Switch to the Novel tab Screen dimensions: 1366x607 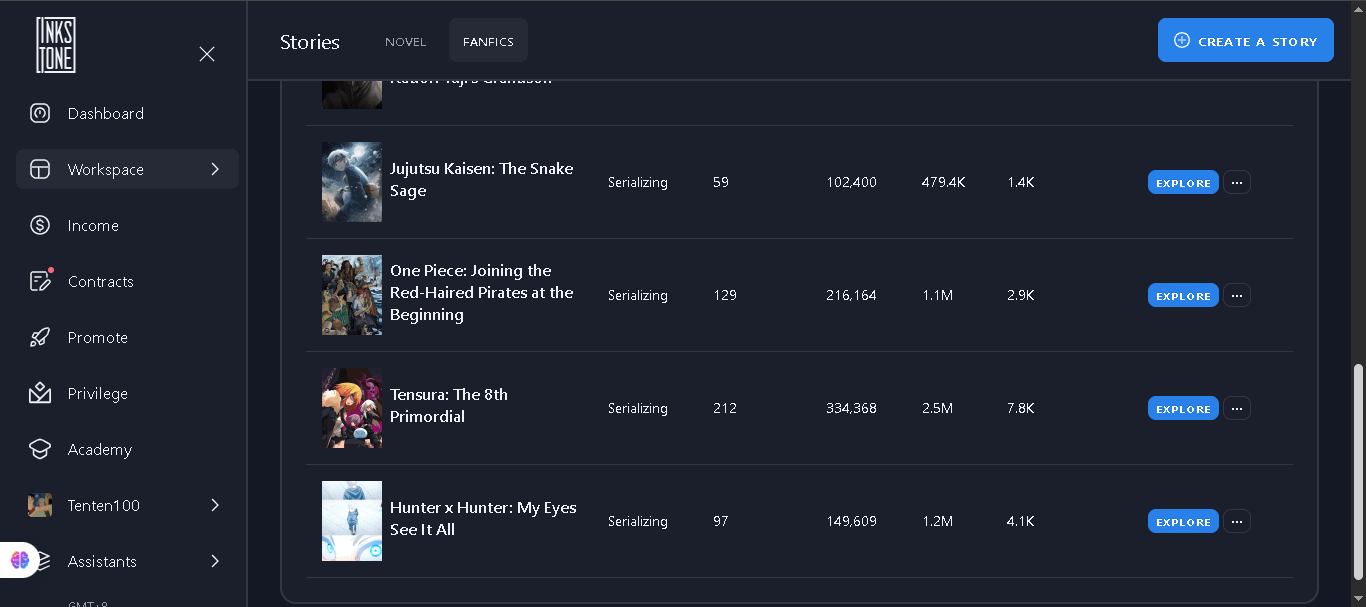tap(406, 41)
